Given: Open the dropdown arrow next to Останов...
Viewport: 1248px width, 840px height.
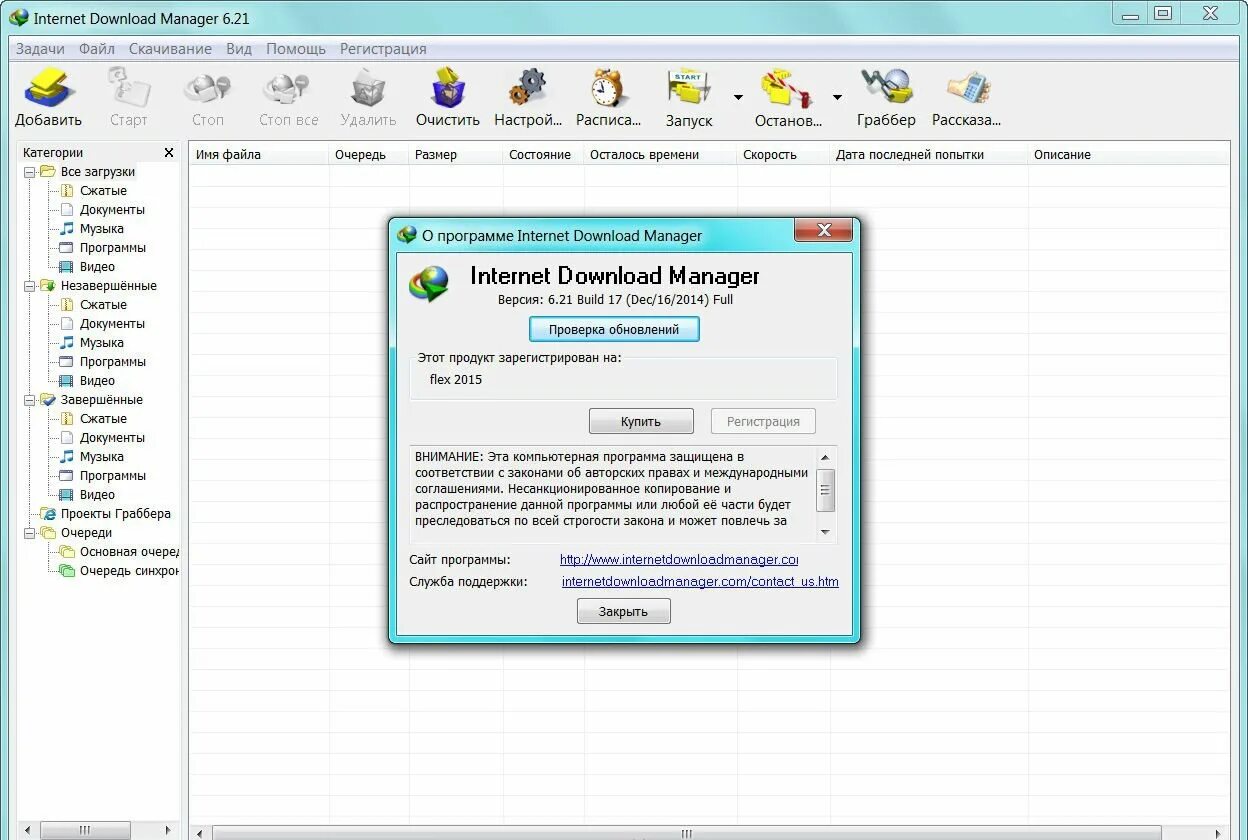Looking at the screenshot, I should point(837,97).
